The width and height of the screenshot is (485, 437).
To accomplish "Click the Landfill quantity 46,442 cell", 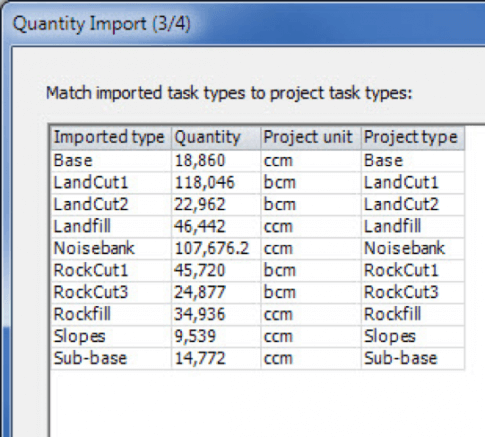I will 216,227.
